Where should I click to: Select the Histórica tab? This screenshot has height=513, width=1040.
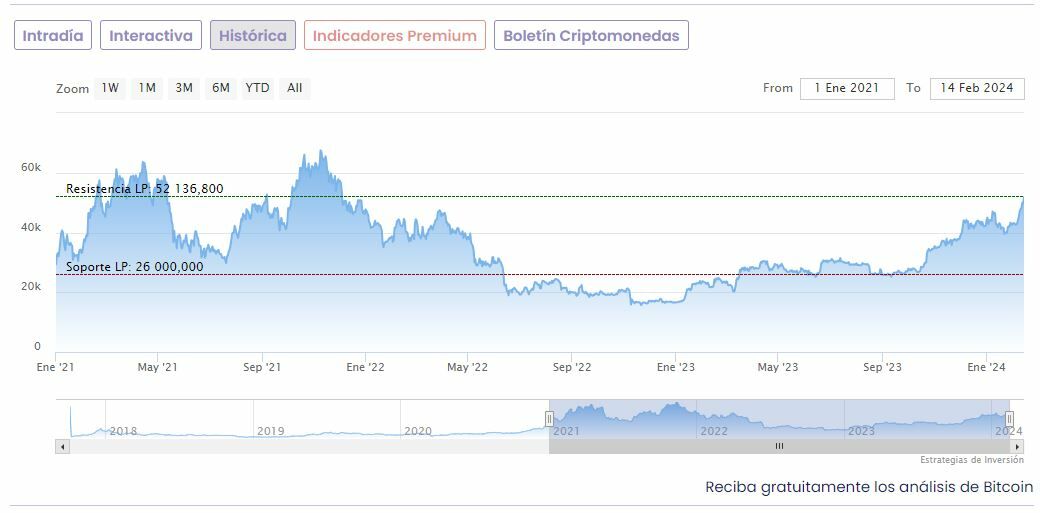click(x=253, y=36)
